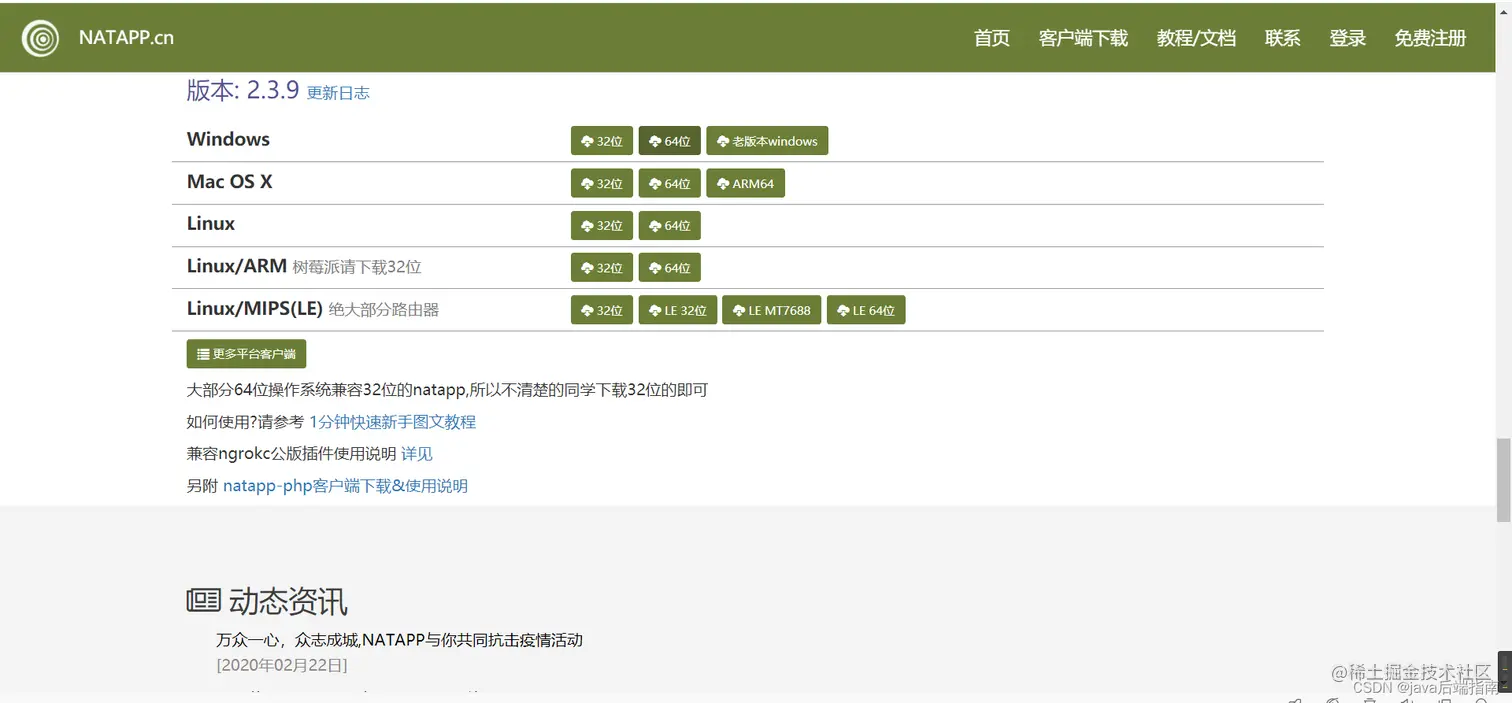
Task: Download the LE MT7688 client
Action: pyautogui.click(x=772, y=310)
